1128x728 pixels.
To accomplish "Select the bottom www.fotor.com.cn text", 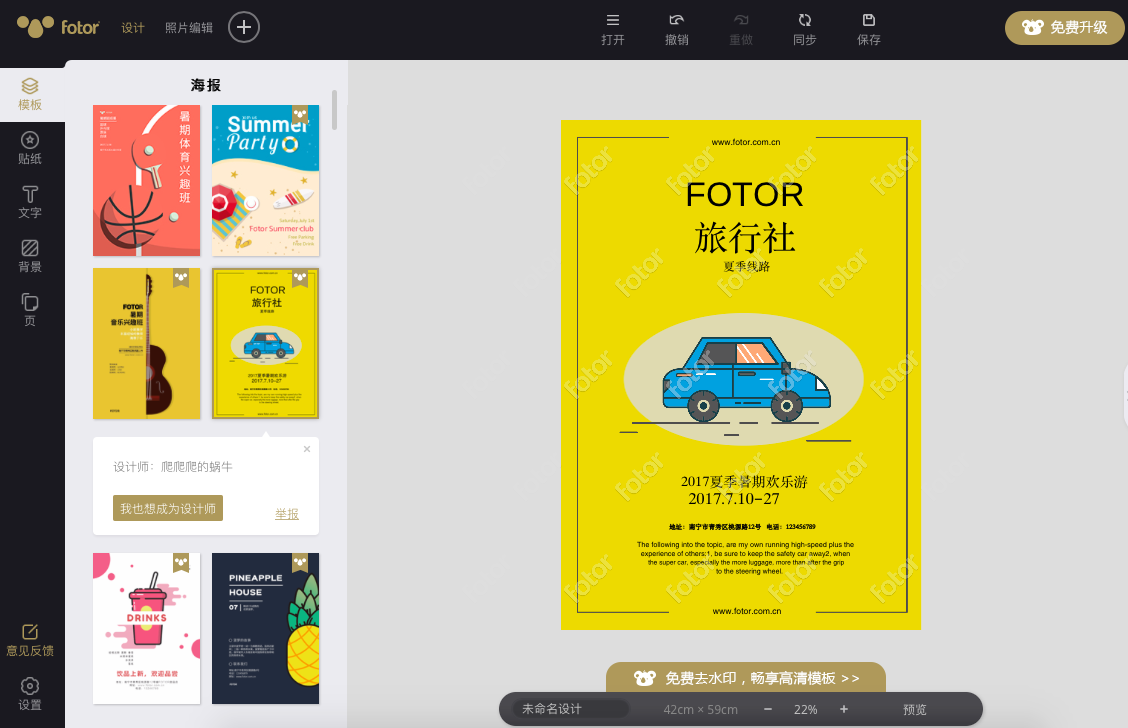I will tap(747, 611).
